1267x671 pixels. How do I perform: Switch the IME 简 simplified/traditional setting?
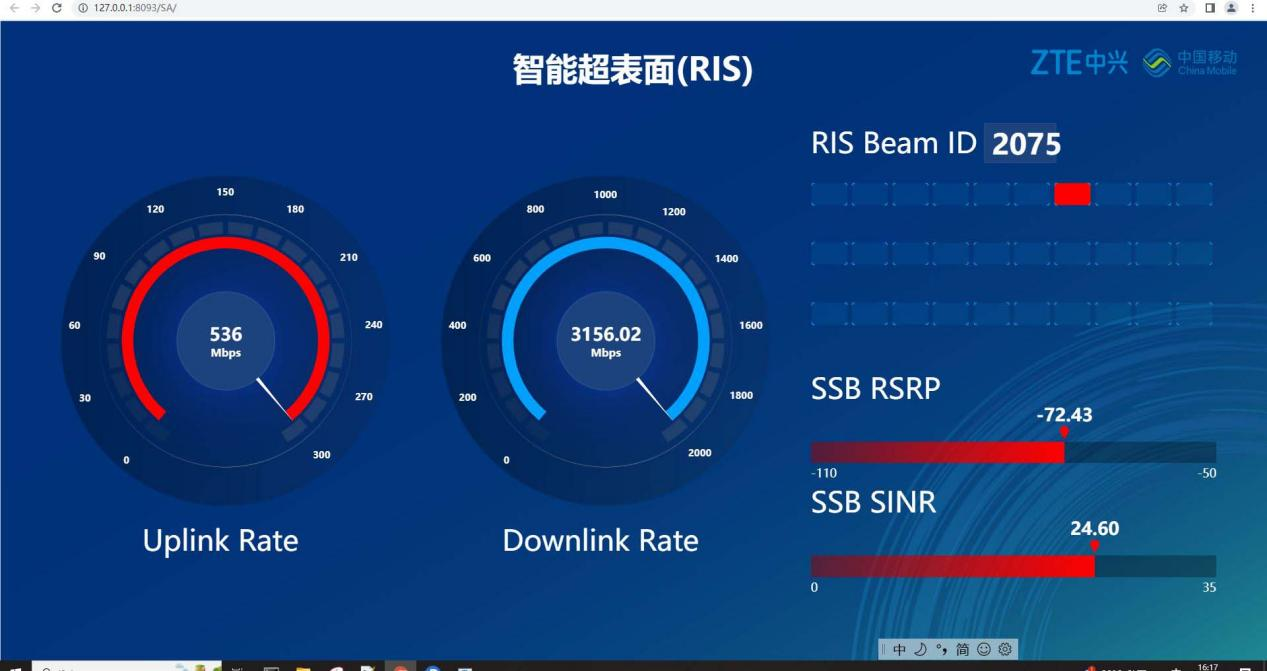(962, 649)
